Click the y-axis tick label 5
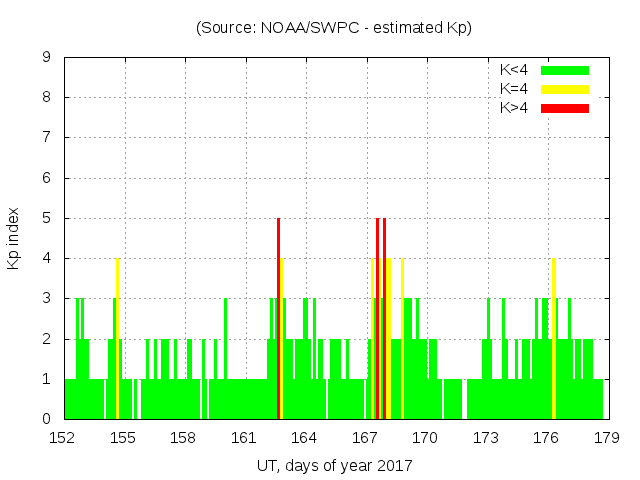This screenshot has height=480, width=640. [47, 218]
